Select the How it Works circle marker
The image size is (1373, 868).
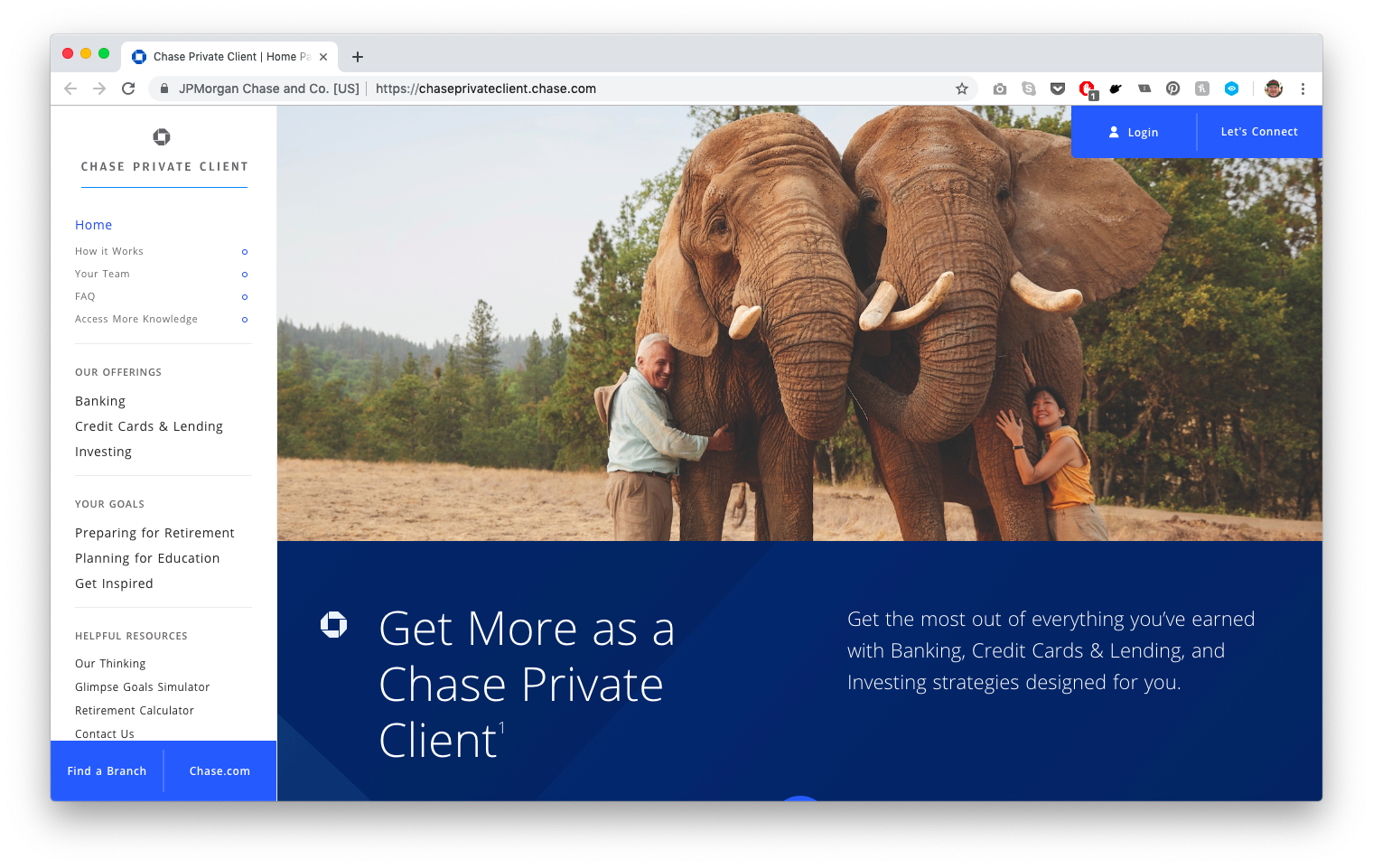[245, 252]
